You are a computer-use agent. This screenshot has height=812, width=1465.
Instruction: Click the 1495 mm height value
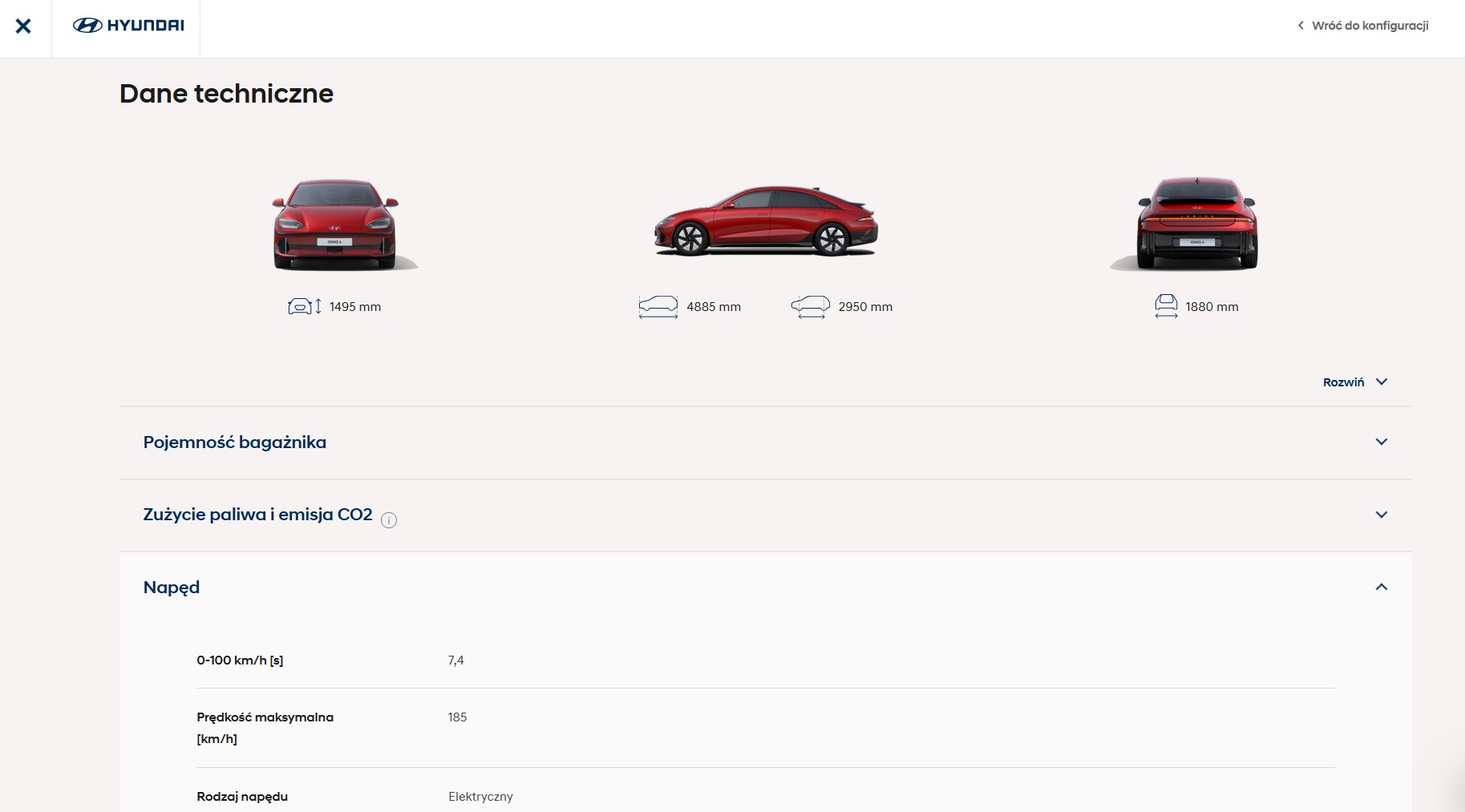tap(355, 307)
